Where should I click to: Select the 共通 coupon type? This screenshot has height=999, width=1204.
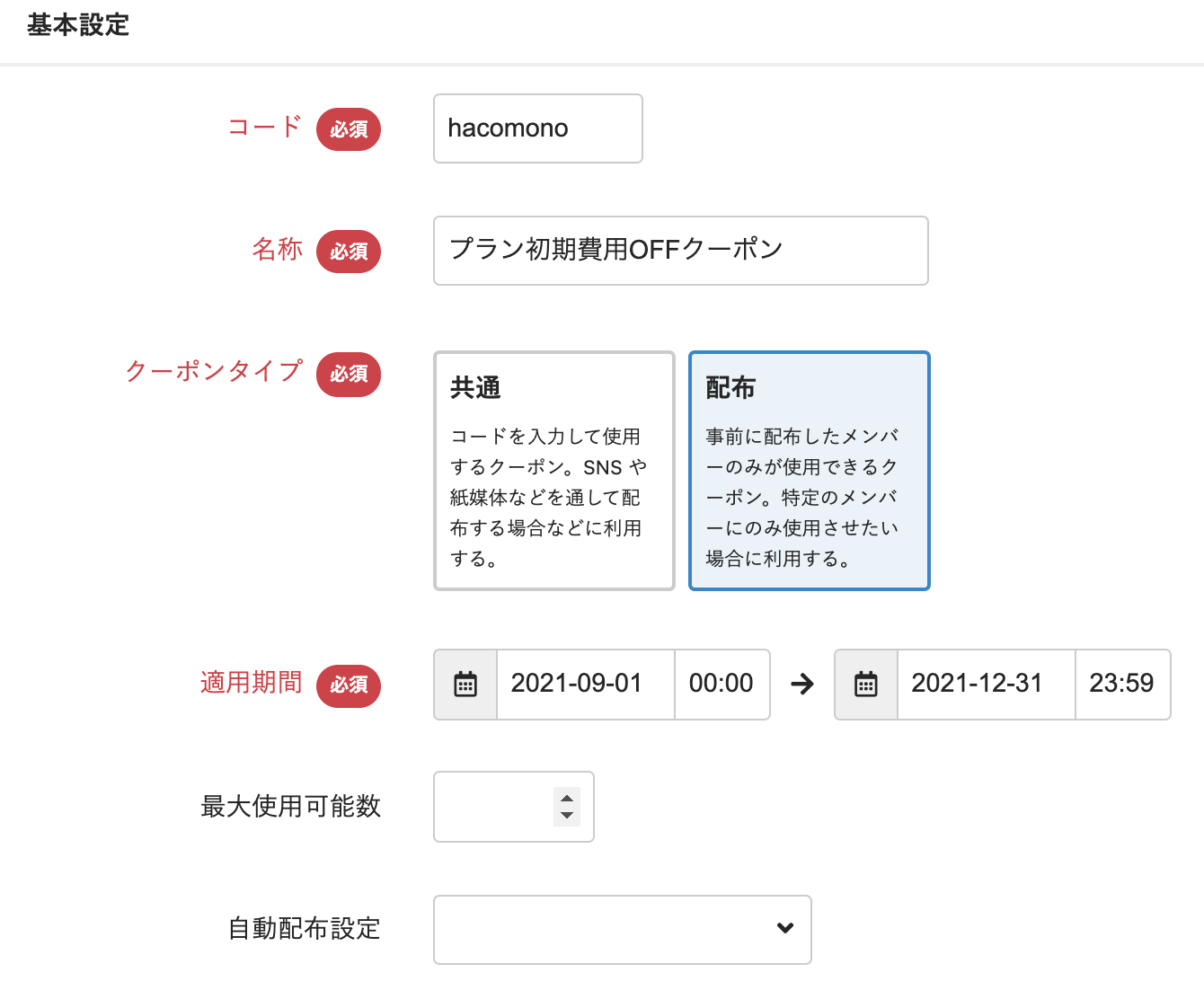[553, 471]
